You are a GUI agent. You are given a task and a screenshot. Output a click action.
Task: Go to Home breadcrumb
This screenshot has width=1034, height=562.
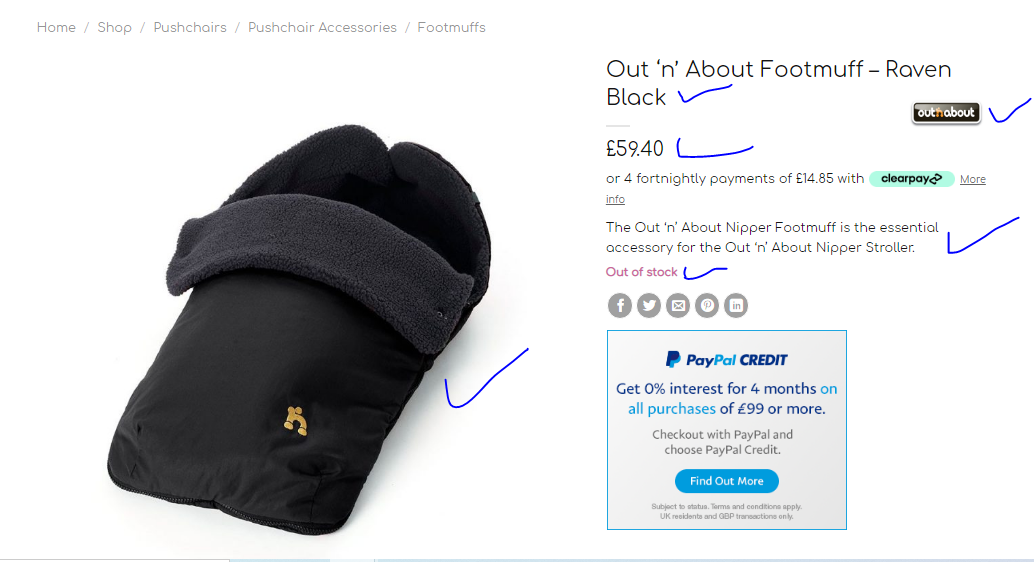[x=56, y=28]
